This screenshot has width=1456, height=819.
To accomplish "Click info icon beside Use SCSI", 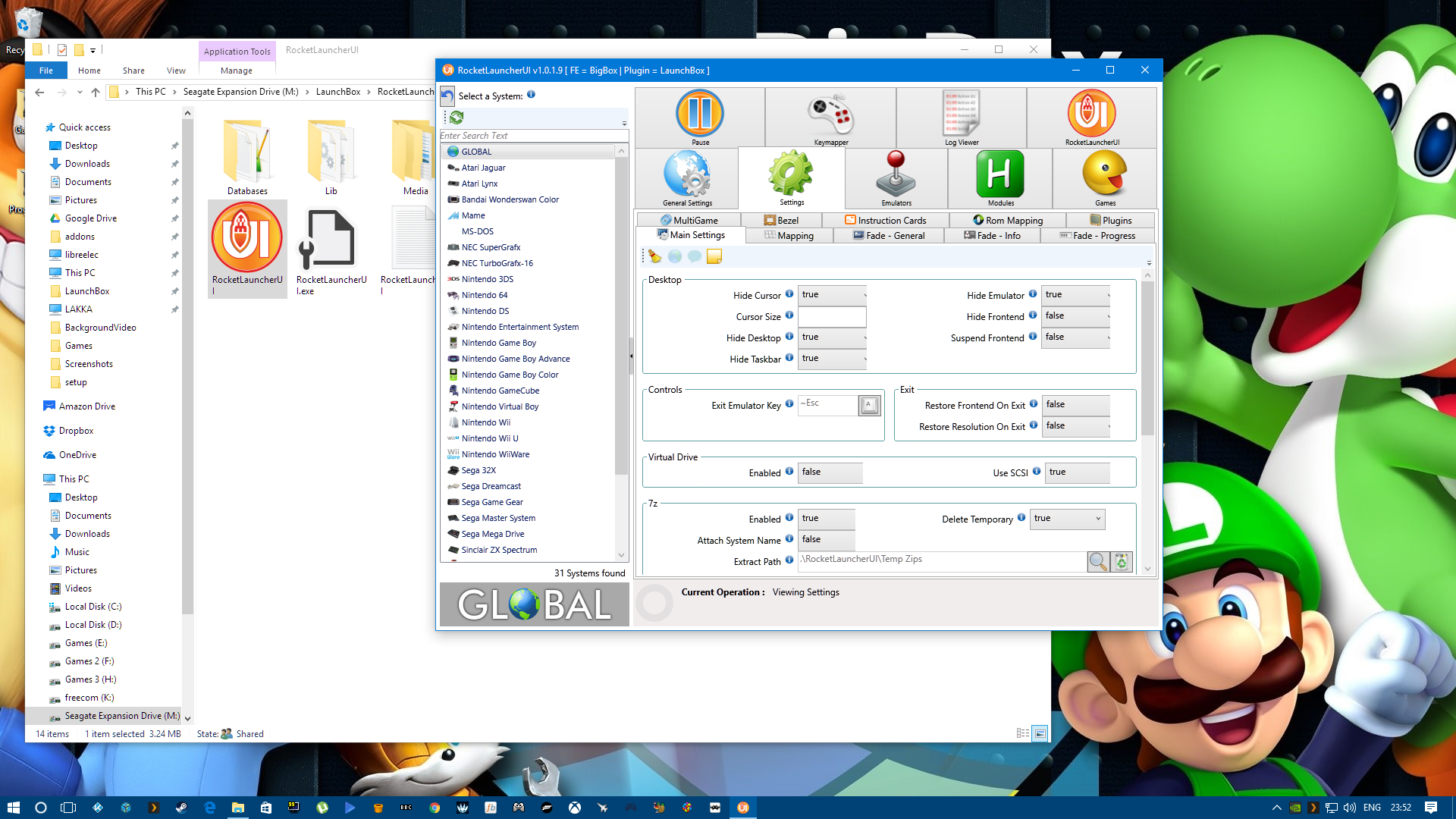I will (1037, 471).
